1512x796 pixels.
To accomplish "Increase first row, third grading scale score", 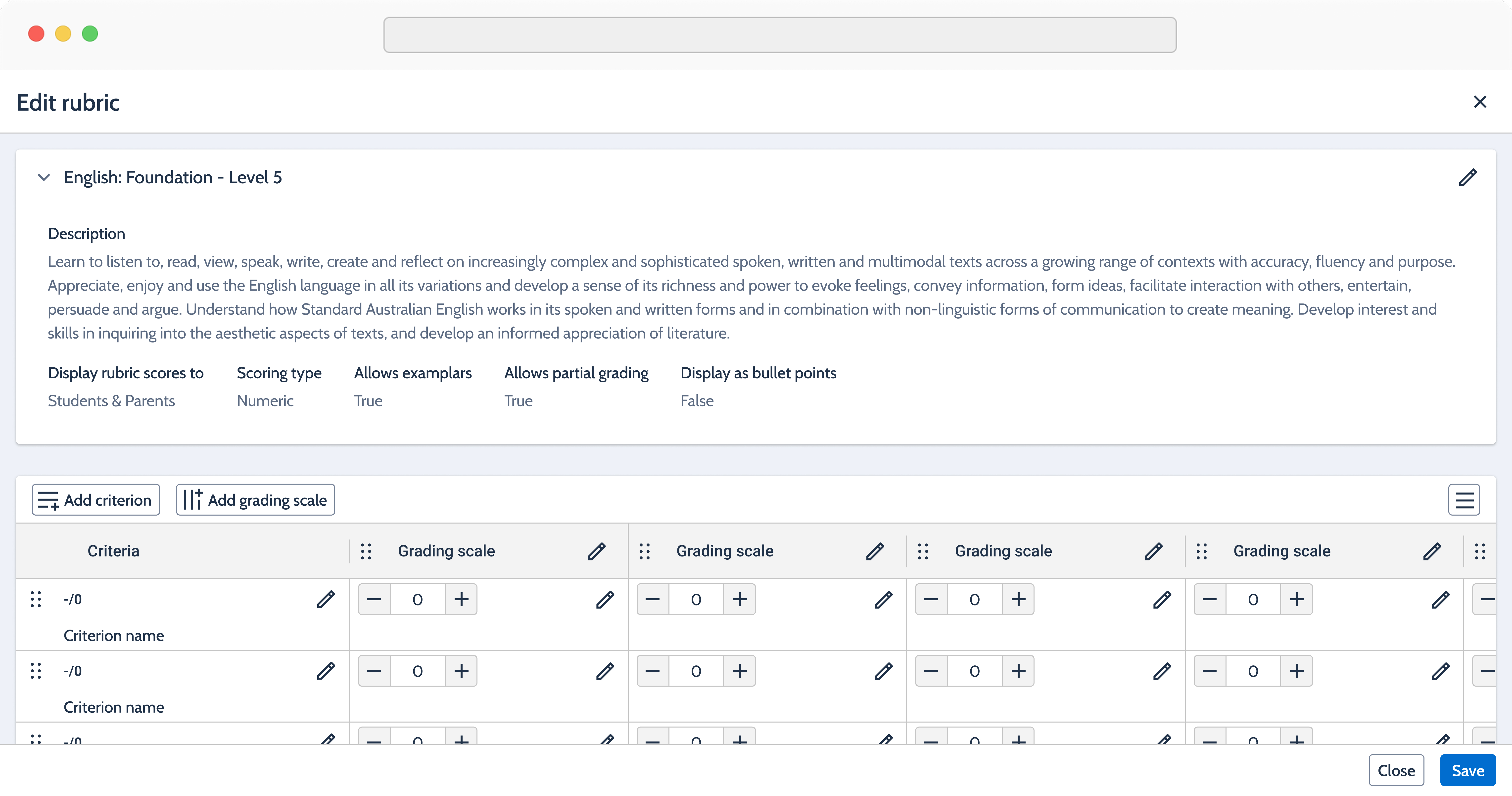I will click(x=1018, y=599).
